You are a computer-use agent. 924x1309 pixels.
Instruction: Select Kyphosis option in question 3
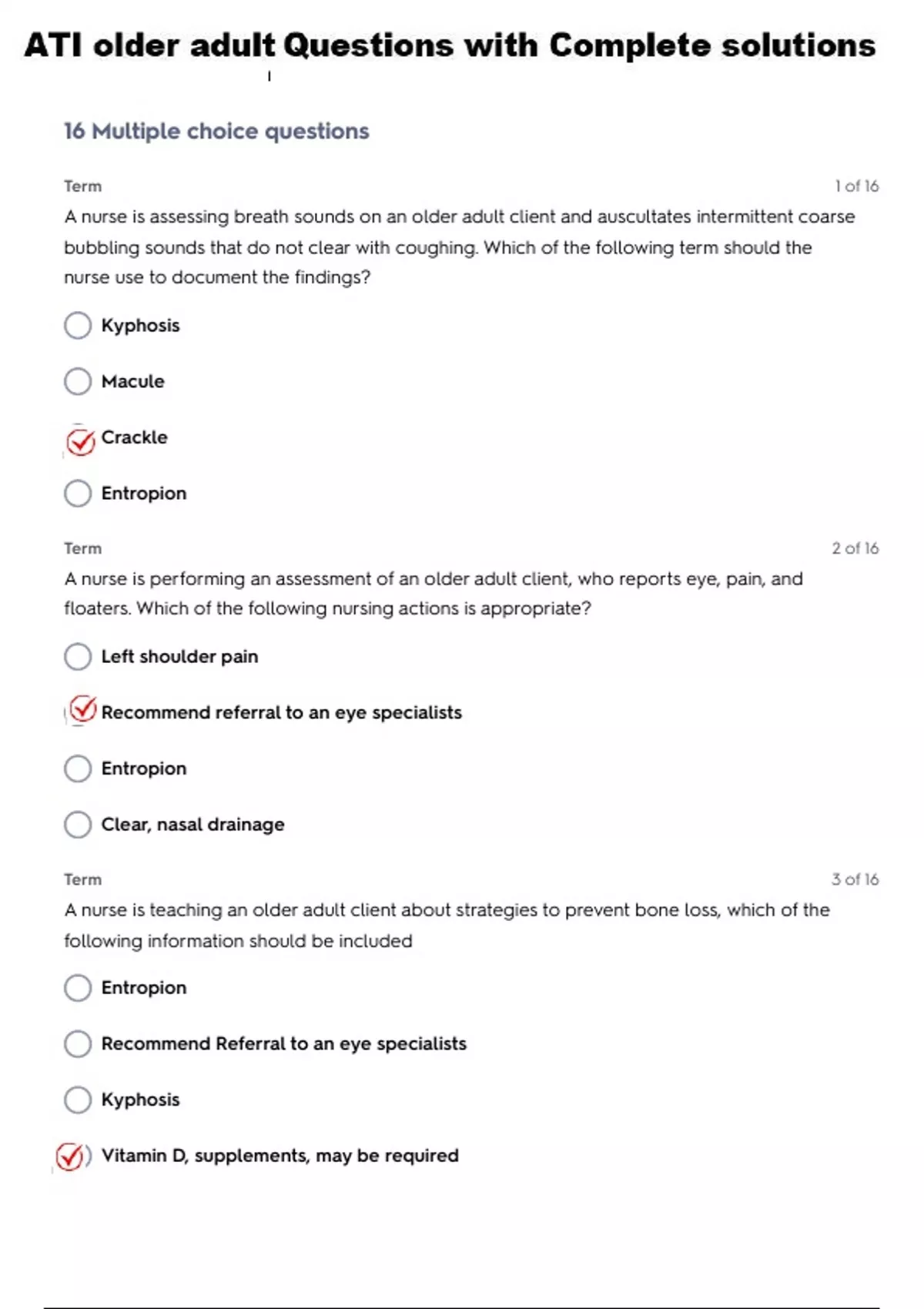click(78, 1100)
